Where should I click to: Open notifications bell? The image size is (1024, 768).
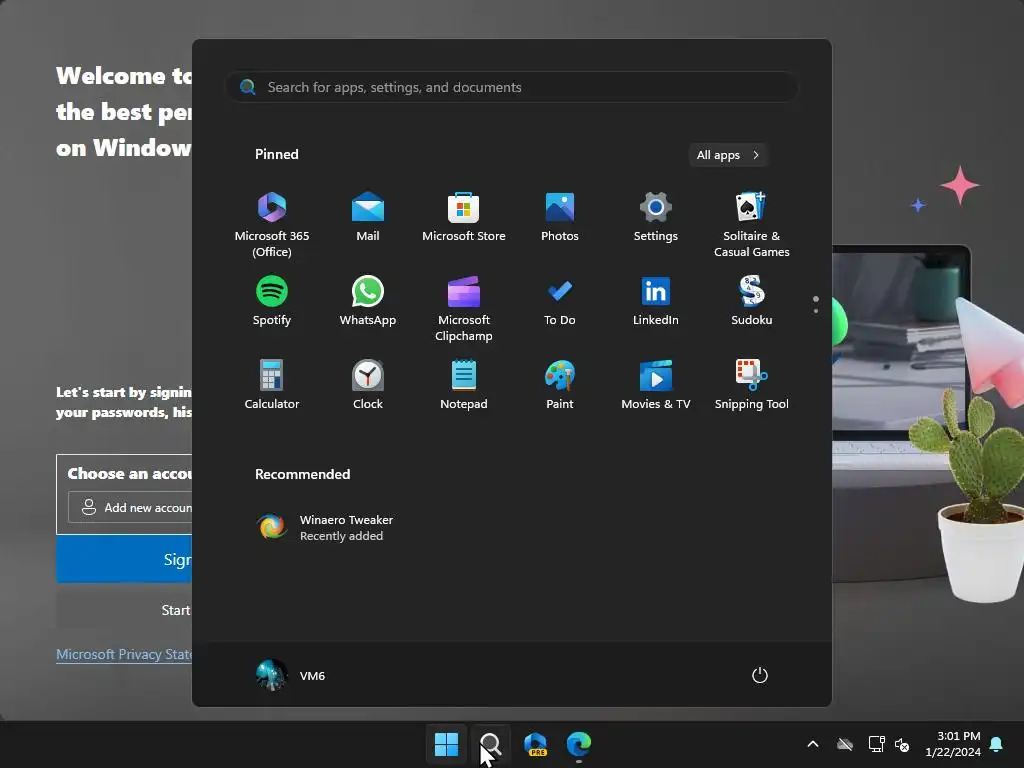click(x=997, y=744)
